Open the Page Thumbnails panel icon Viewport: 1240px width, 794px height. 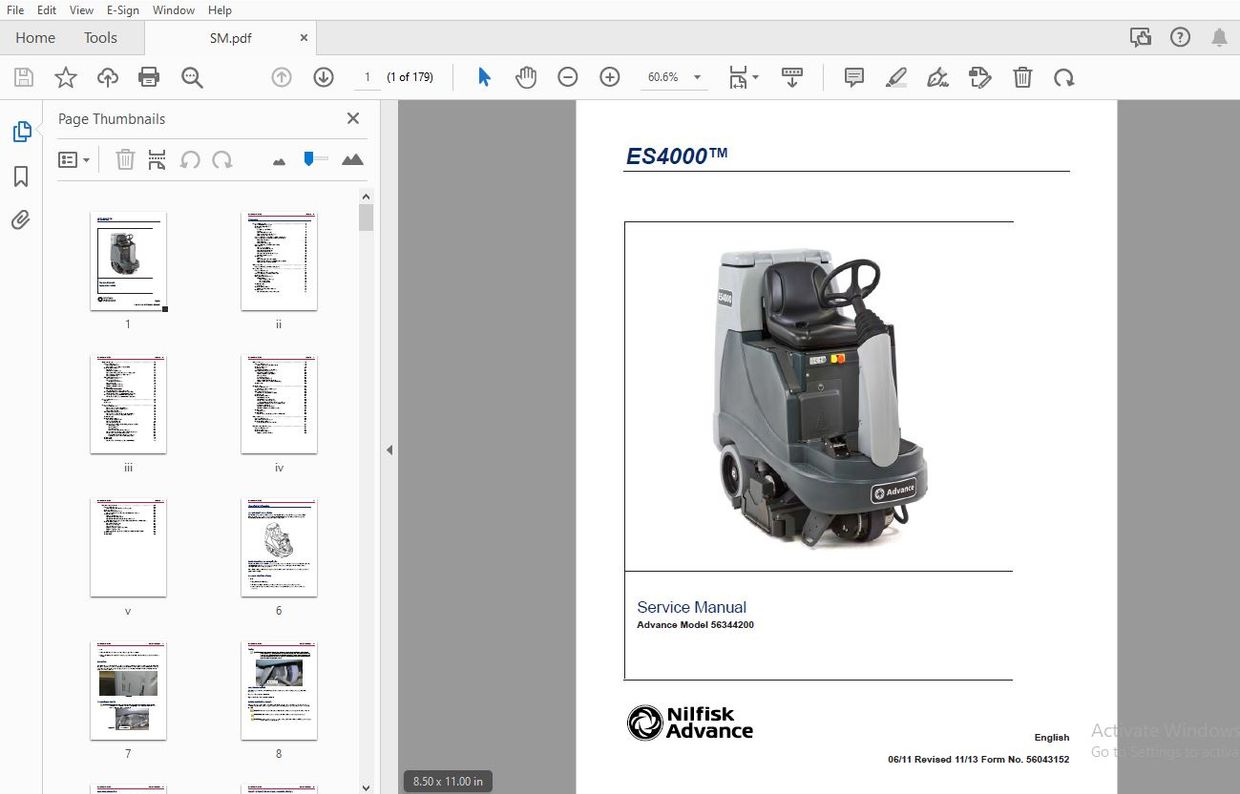pyautogui.click(x=21, y=131)
